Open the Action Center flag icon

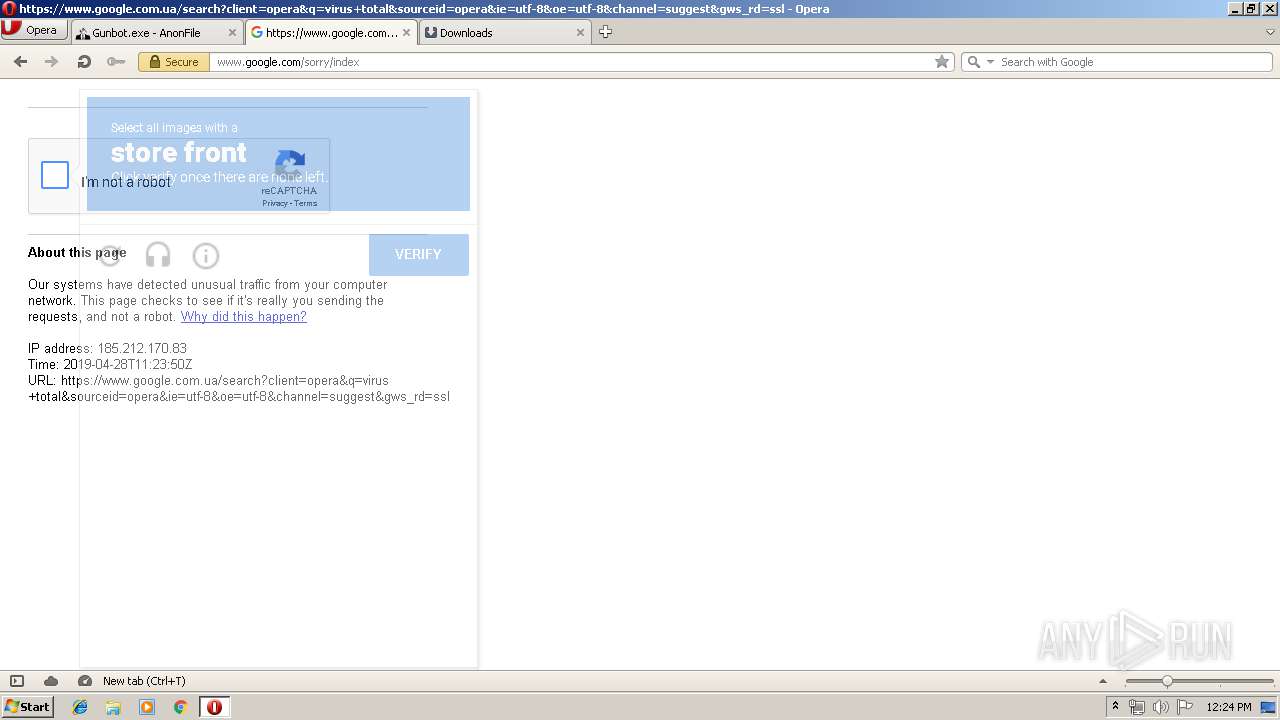(1185, 707)
